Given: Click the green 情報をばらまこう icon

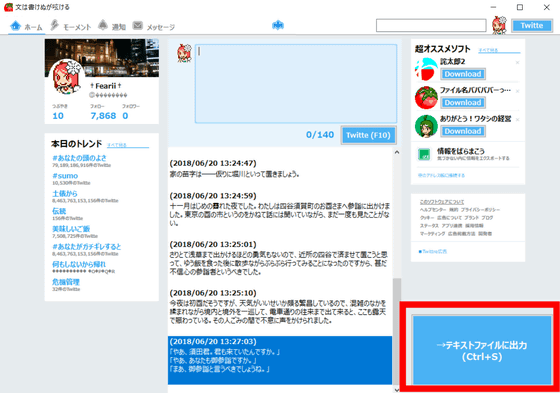Looking at the screenshot, I should click(x=424, y=154).
